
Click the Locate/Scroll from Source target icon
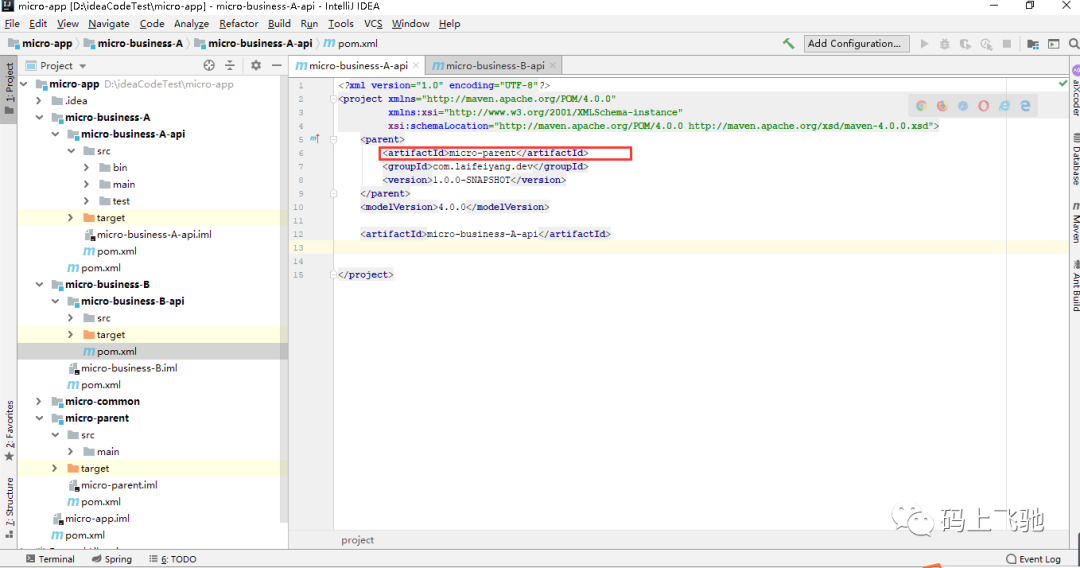click(209, 65)
